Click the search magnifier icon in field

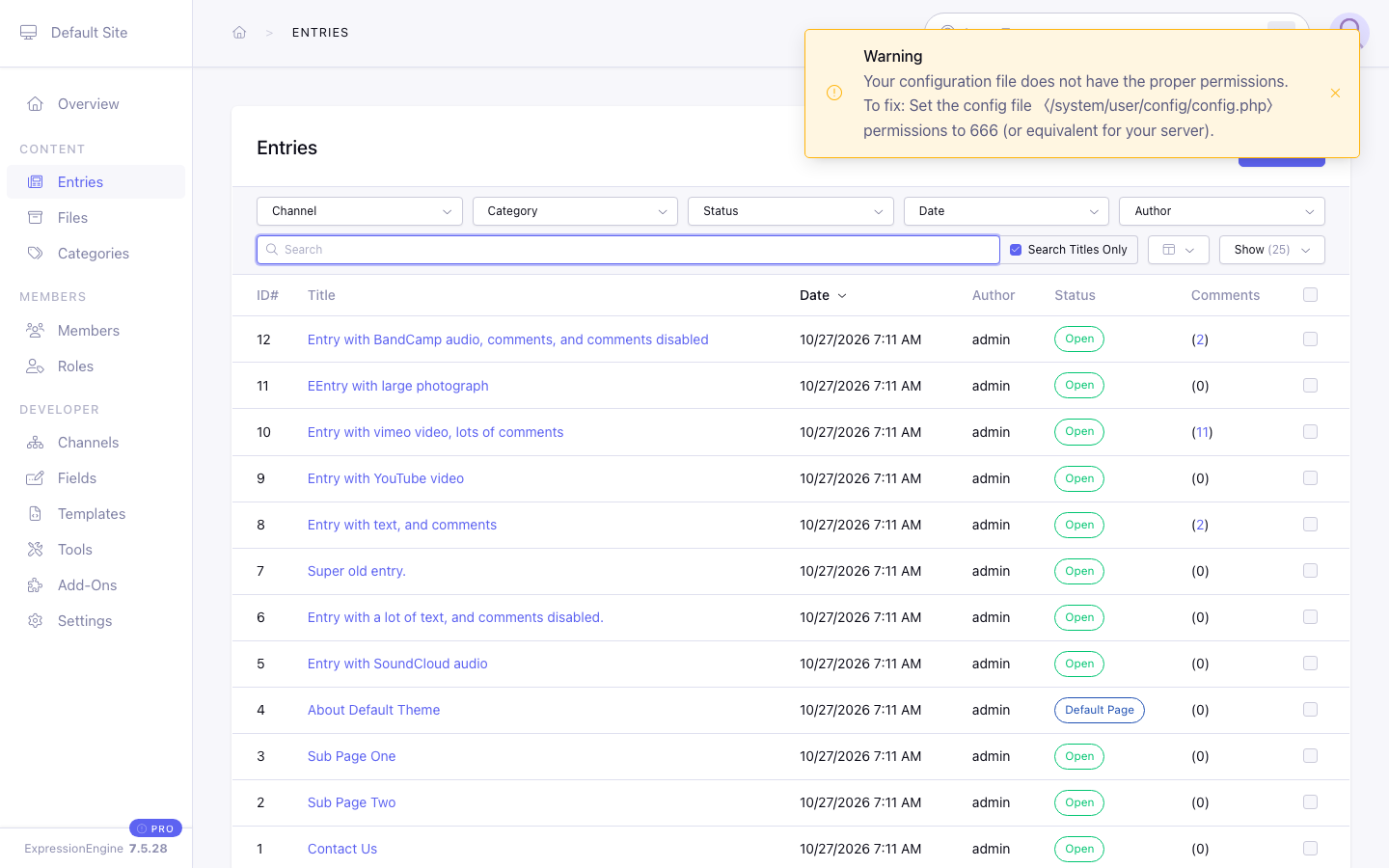(x=272, y=250)
